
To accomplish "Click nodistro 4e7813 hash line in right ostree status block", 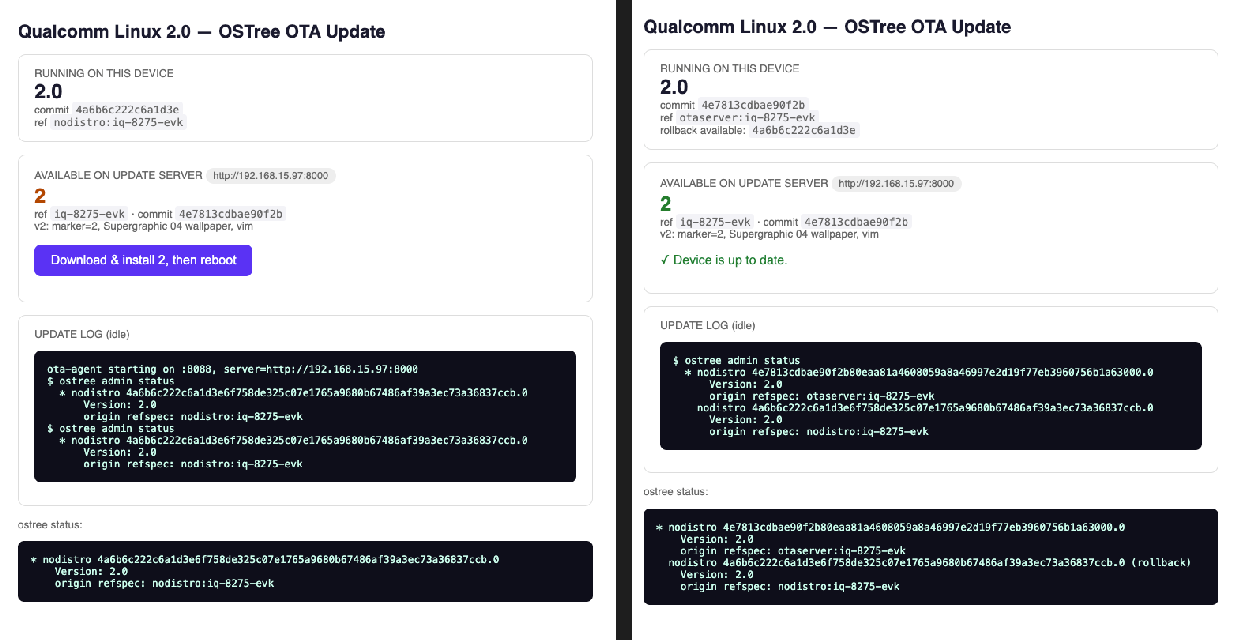I will tap(890, 527).
